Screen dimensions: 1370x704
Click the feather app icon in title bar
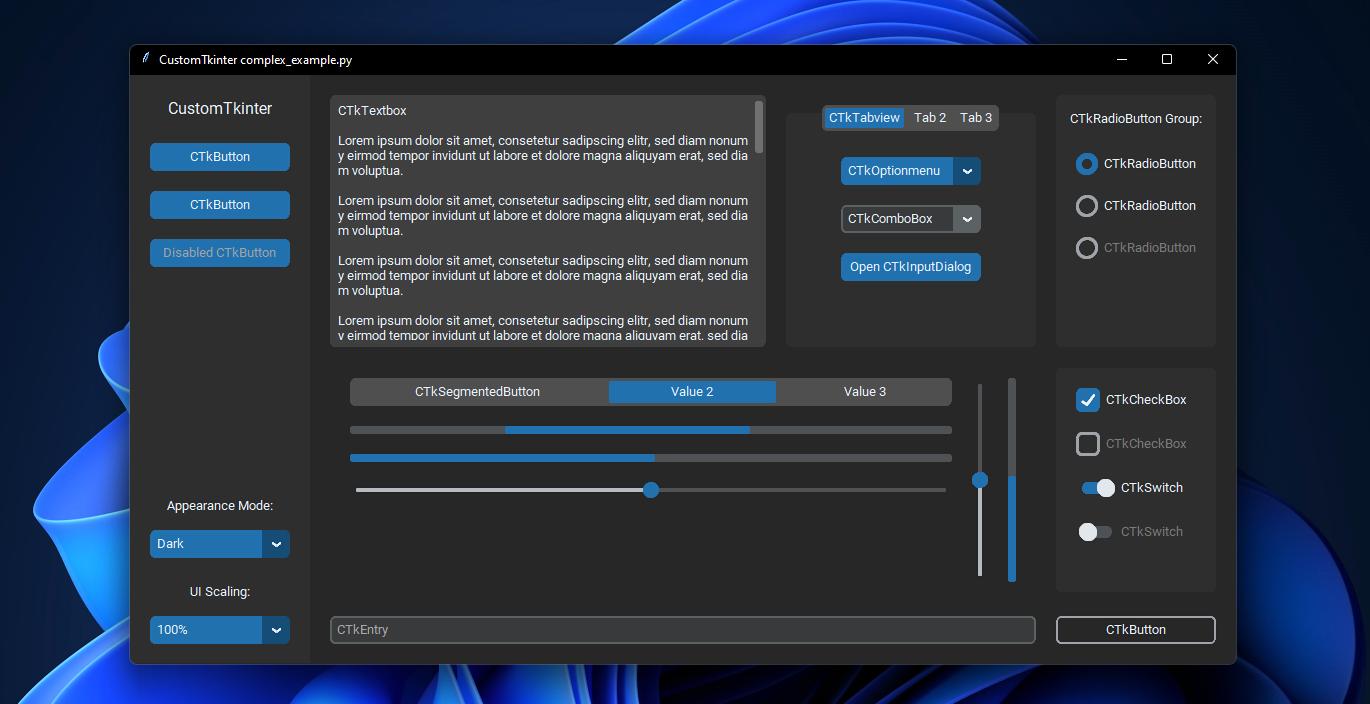pyautogui.click(x=146, y=59)
